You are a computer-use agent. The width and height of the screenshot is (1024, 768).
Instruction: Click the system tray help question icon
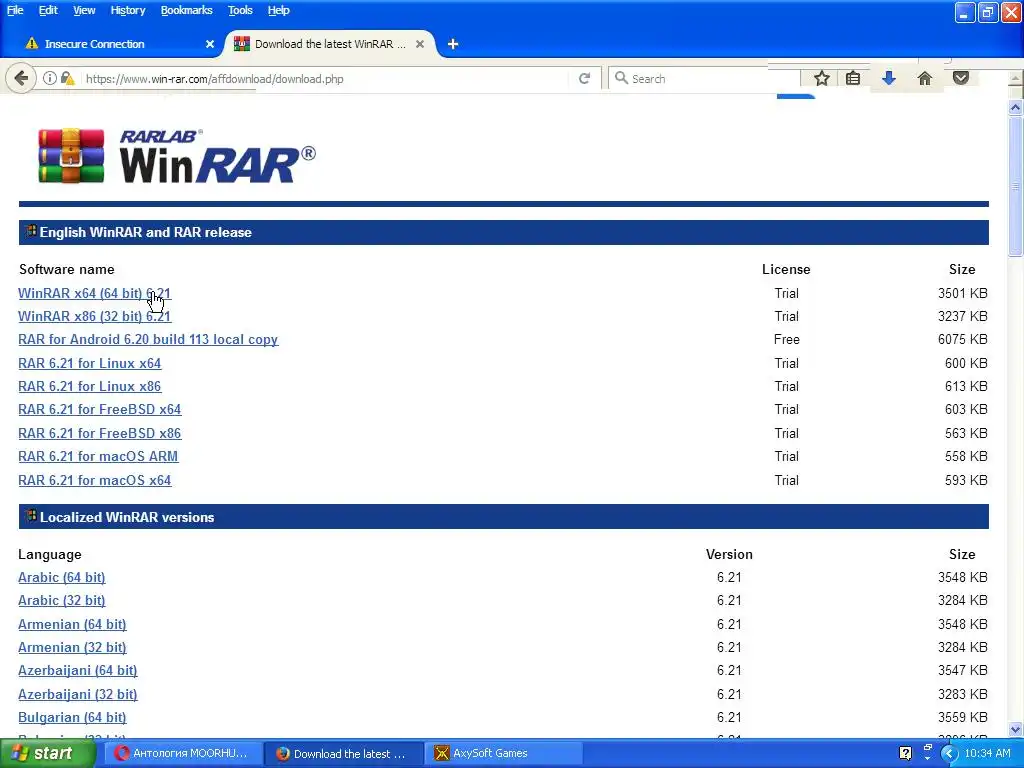[x=905, y=753]
